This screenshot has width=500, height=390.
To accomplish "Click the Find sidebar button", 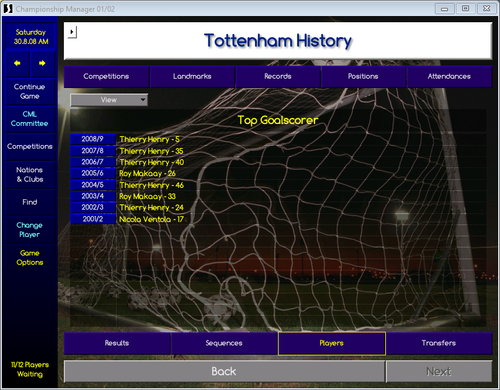I will [30, 202].
